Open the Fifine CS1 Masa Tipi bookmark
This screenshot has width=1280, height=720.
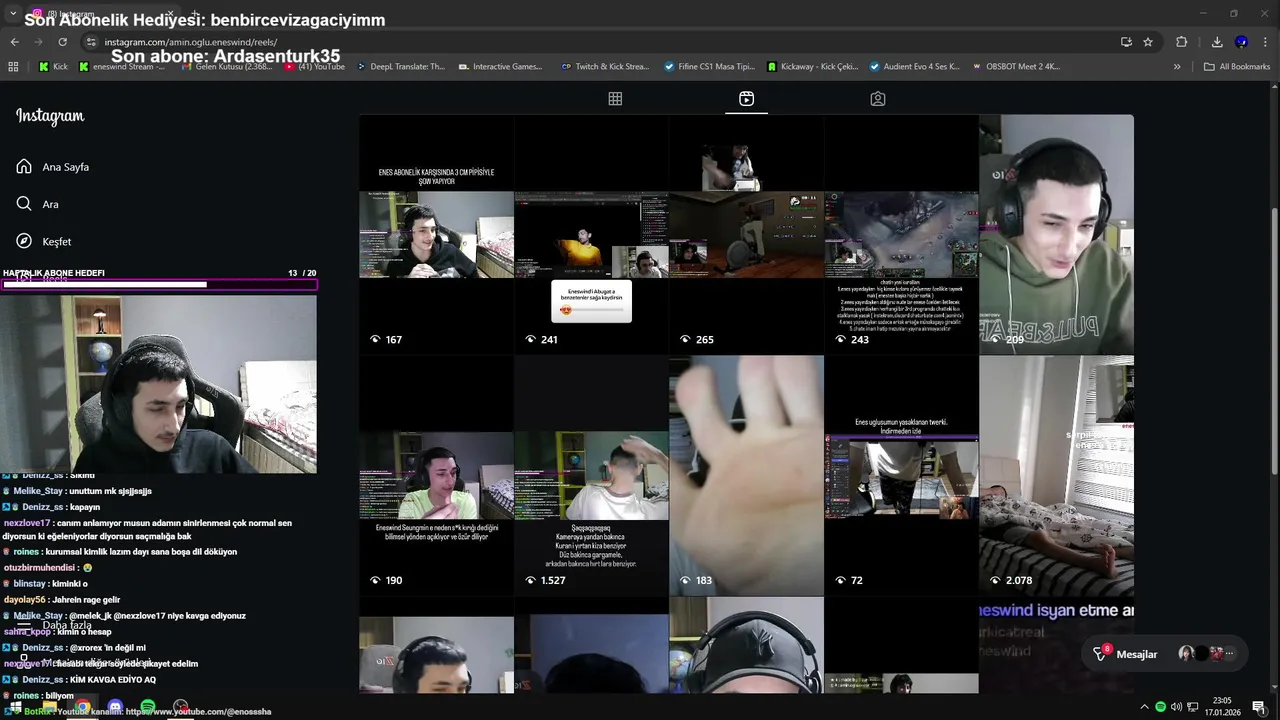[709, 67]
